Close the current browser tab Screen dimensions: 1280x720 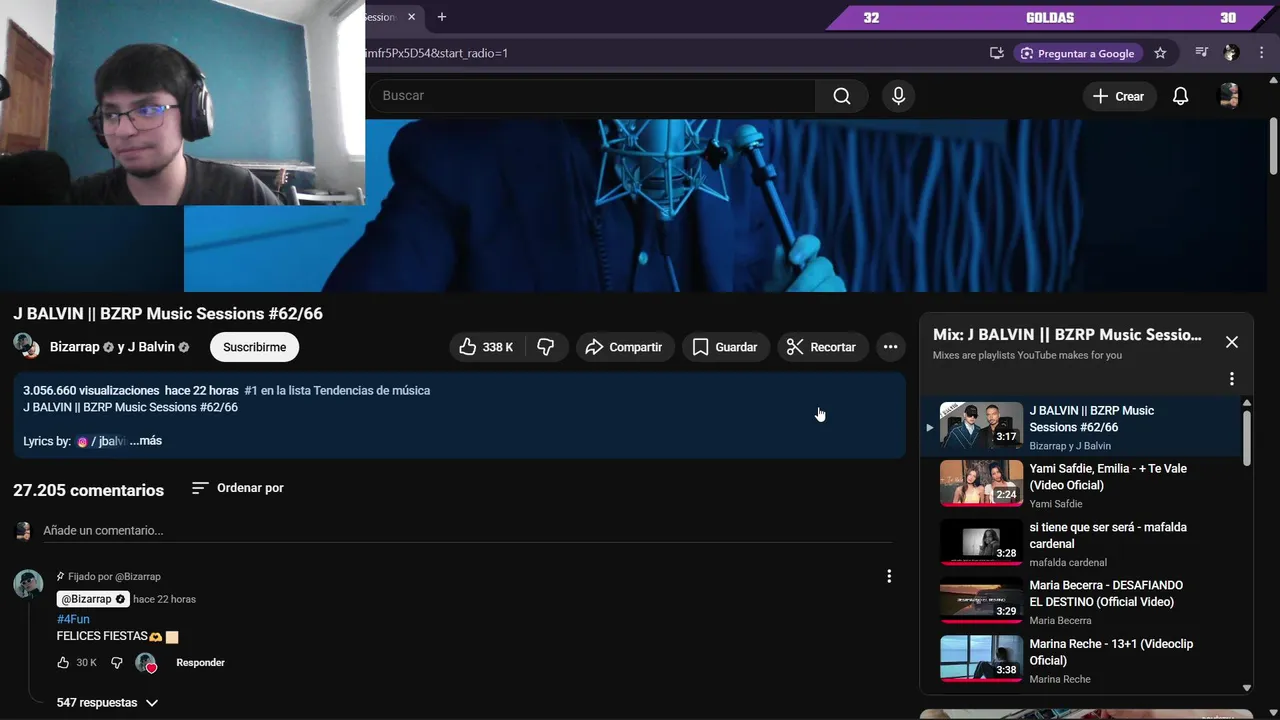[411, 17]
